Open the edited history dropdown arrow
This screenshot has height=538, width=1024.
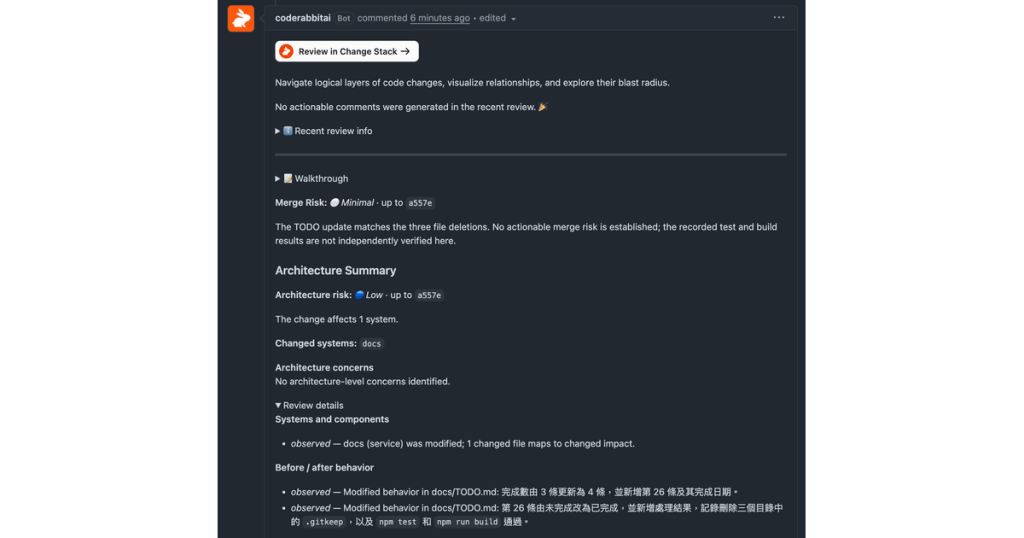click(513, 19)
